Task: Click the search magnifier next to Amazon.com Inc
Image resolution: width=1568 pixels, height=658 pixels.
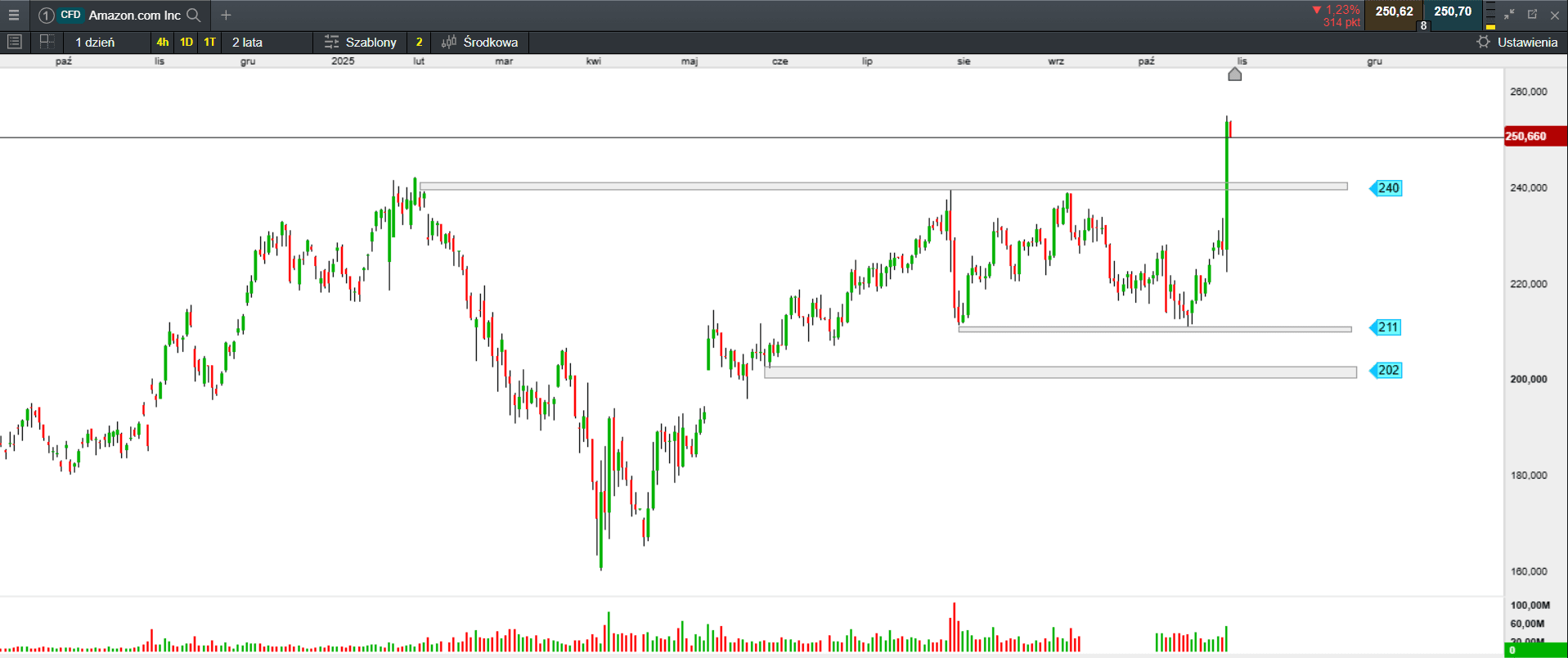Action: click(x=194, y=15)
